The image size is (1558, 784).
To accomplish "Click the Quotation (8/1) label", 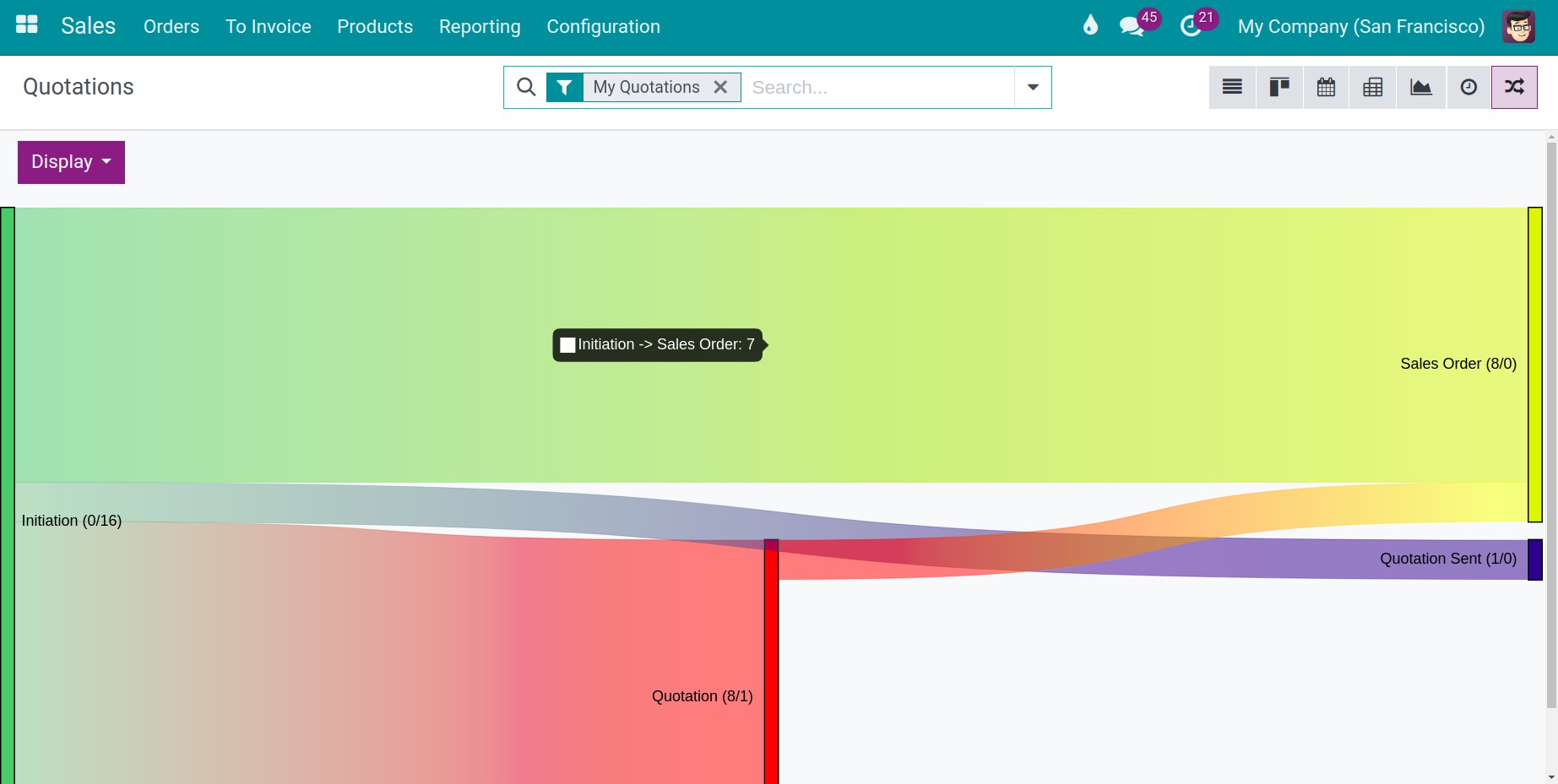I will (x=703, y=696).
